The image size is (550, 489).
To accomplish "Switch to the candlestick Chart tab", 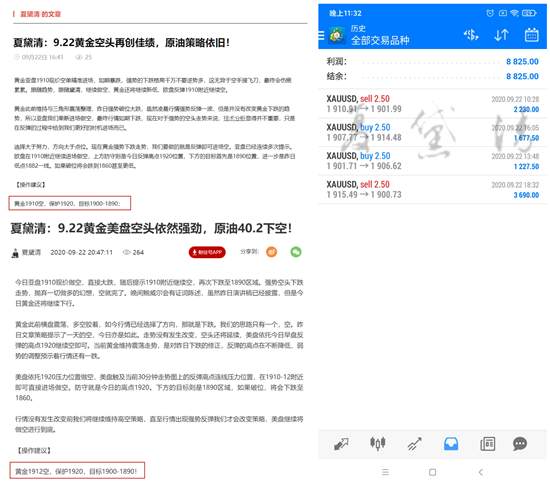I will (377, 444).
